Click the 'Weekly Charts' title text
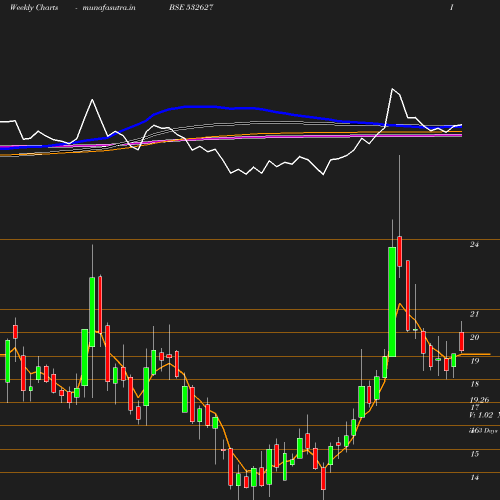Viewport: 500px width, 500px height. click(34, 7)
